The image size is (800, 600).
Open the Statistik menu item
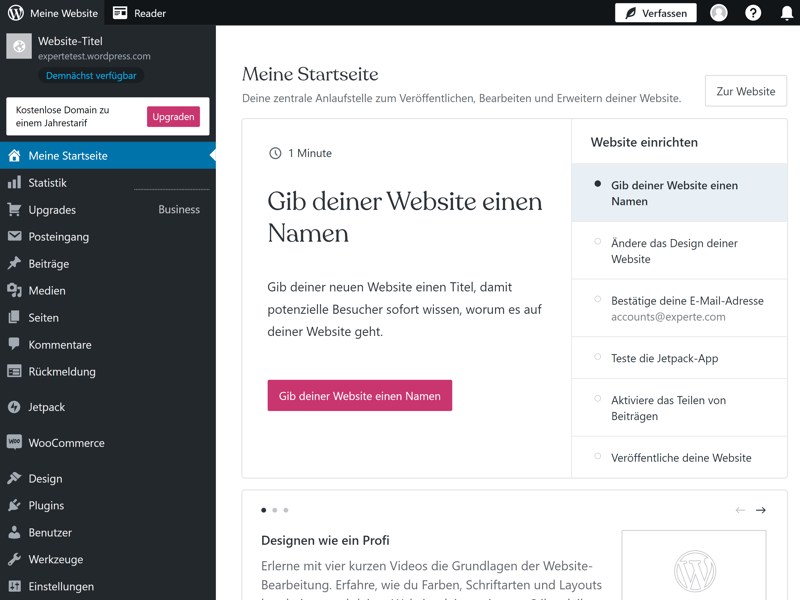pos(108,183)
